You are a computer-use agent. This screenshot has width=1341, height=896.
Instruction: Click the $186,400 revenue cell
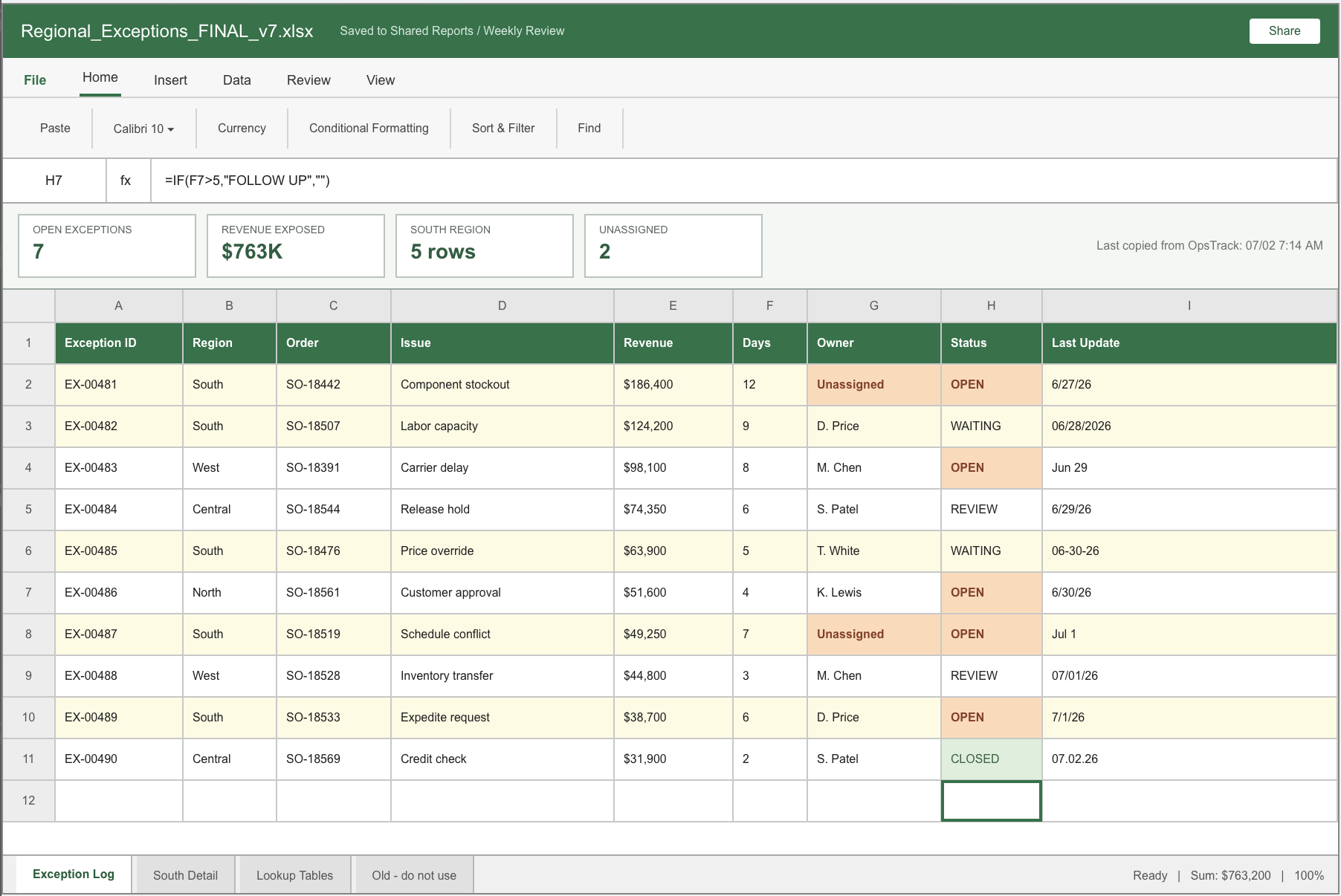point(673,384)
